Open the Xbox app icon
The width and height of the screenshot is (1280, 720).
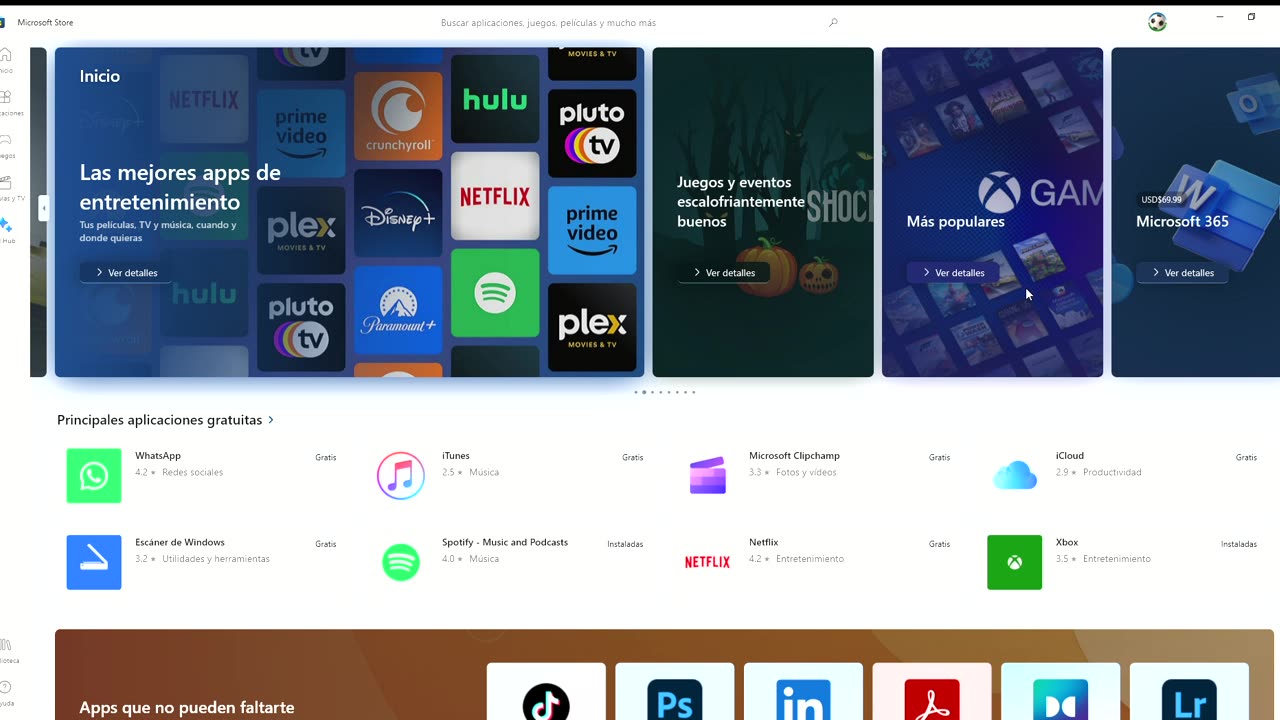[1014, 562]
